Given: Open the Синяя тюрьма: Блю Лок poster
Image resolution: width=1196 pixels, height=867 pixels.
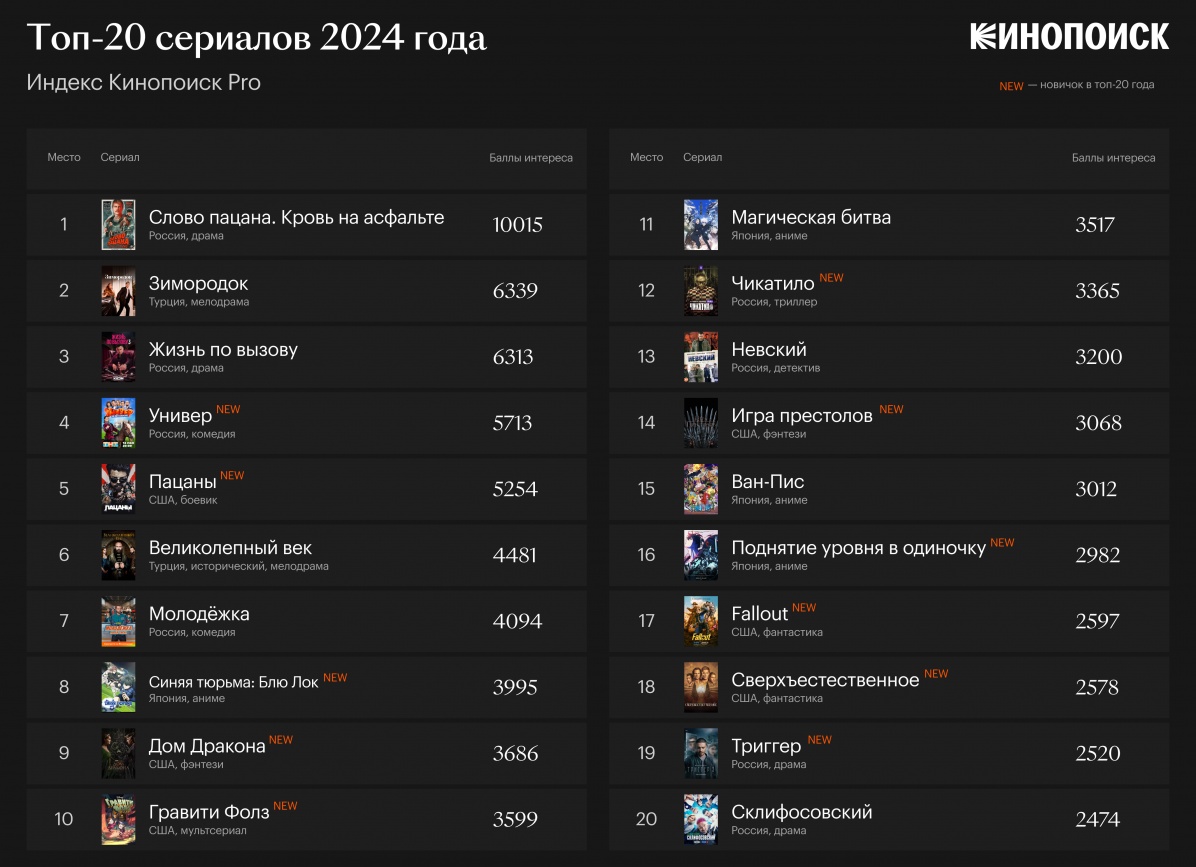Looking at the screenshot, I should (x=118, y=687).
